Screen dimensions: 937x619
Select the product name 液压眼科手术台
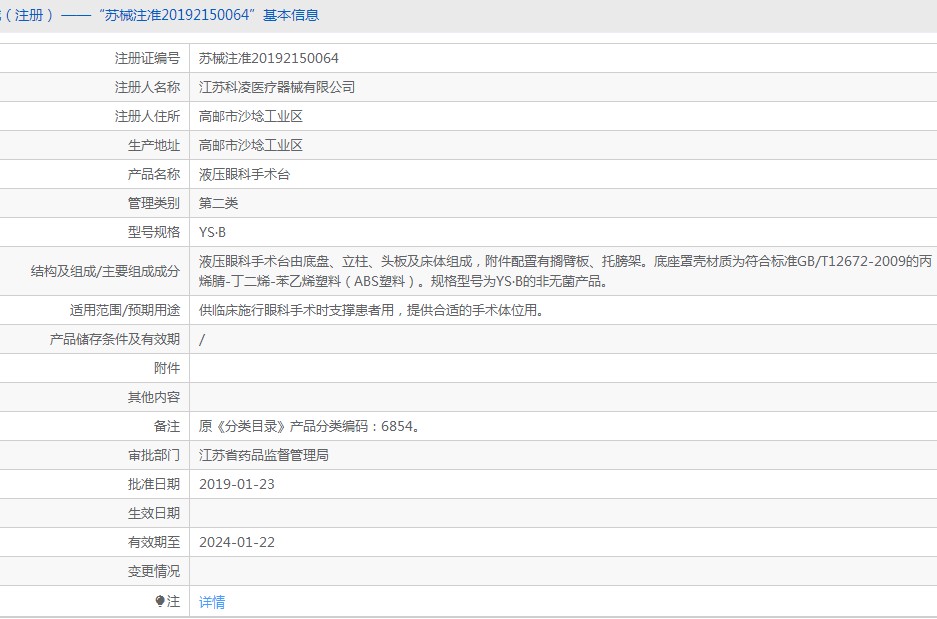(x=244, y=174)
